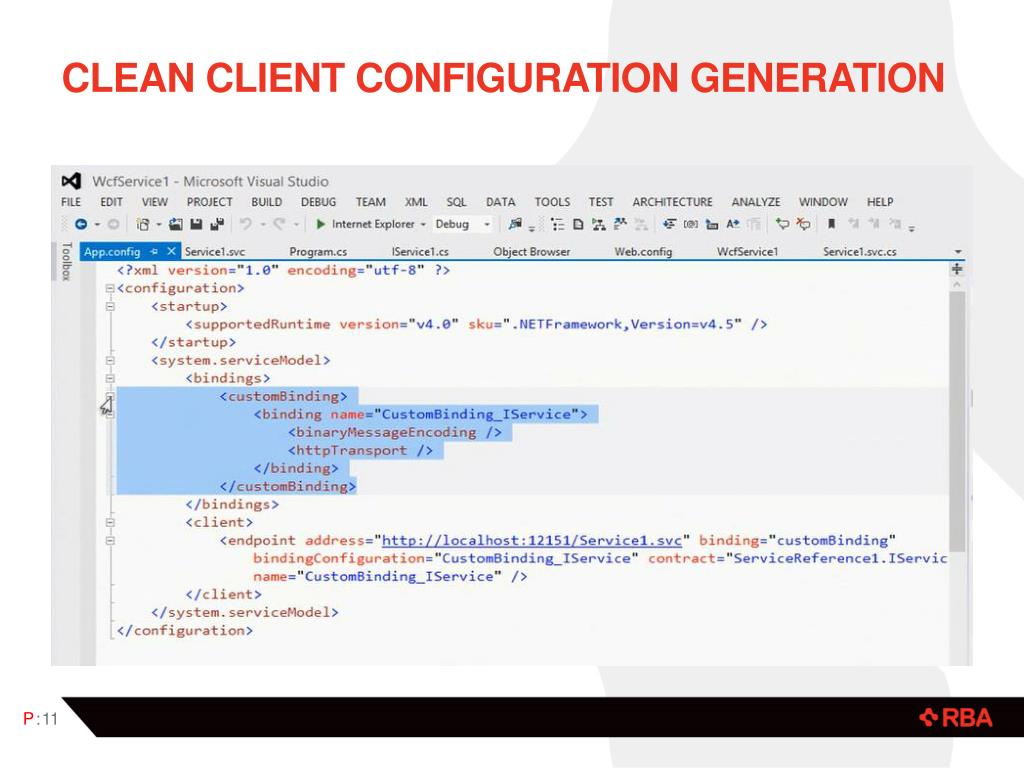The width and height of the screenshot is (1024, 768).
Task: Close the App.config tab
Action: (x=171, y=251)
